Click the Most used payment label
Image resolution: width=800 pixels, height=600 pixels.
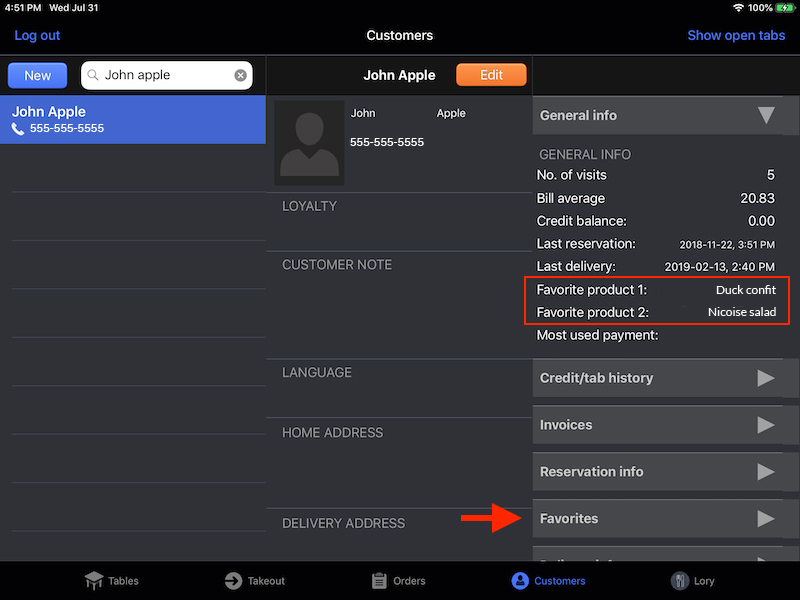tap(597, 335)
